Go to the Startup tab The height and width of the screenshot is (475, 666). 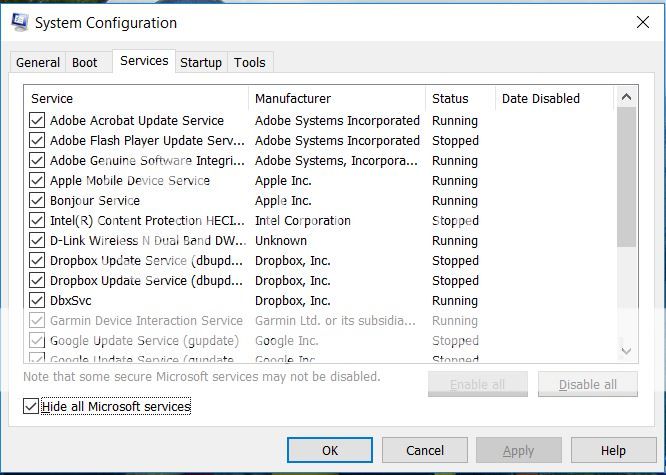pos(201,62)
